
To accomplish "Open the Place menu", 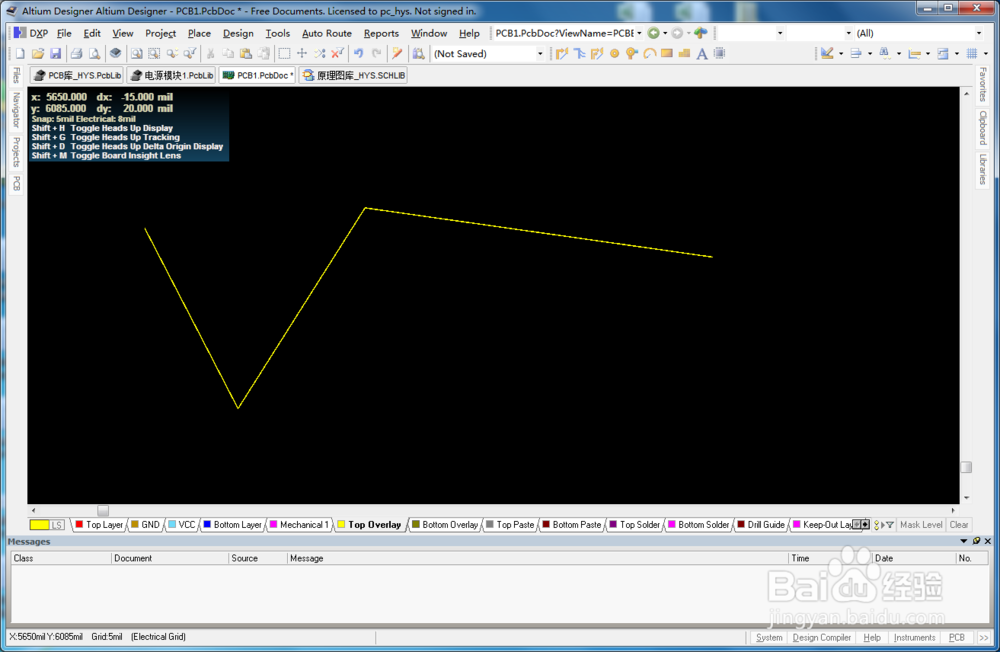I will (199, 33).
